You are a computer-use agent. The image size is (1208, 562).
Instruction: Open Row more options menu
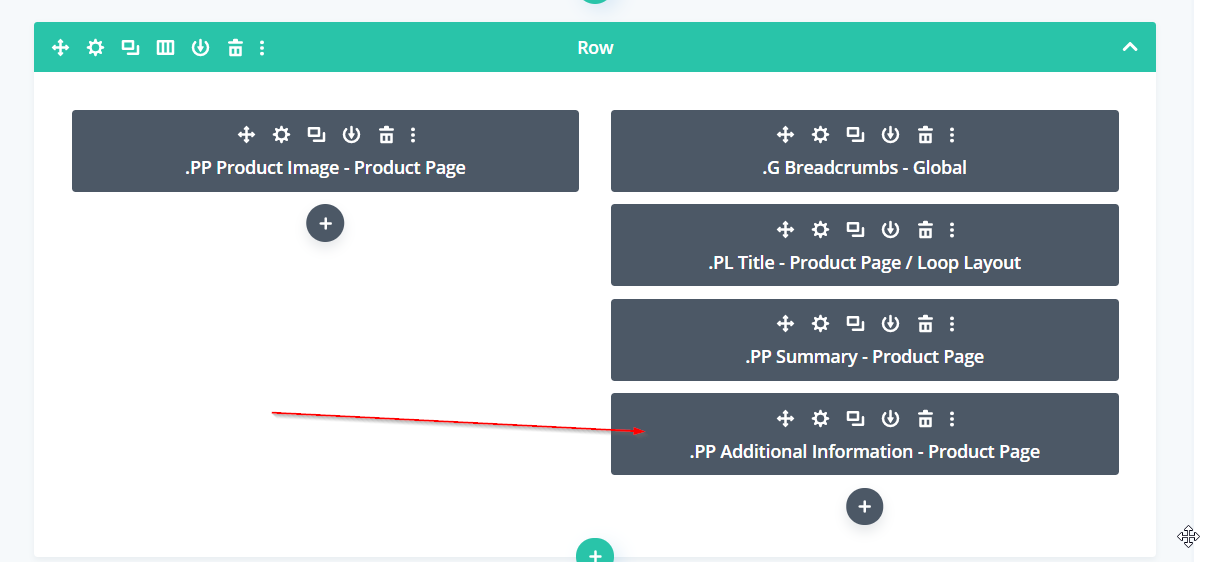pyautogui.click(x=262, y=47)
